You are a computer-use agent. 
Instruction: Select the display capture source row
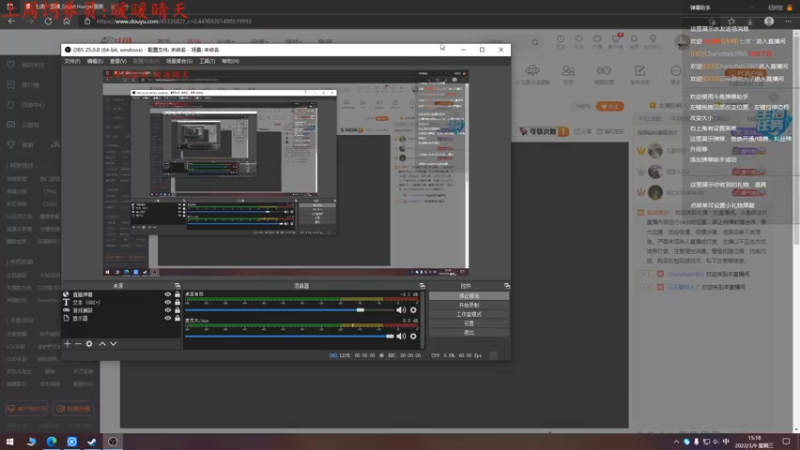tap(121, 318)
